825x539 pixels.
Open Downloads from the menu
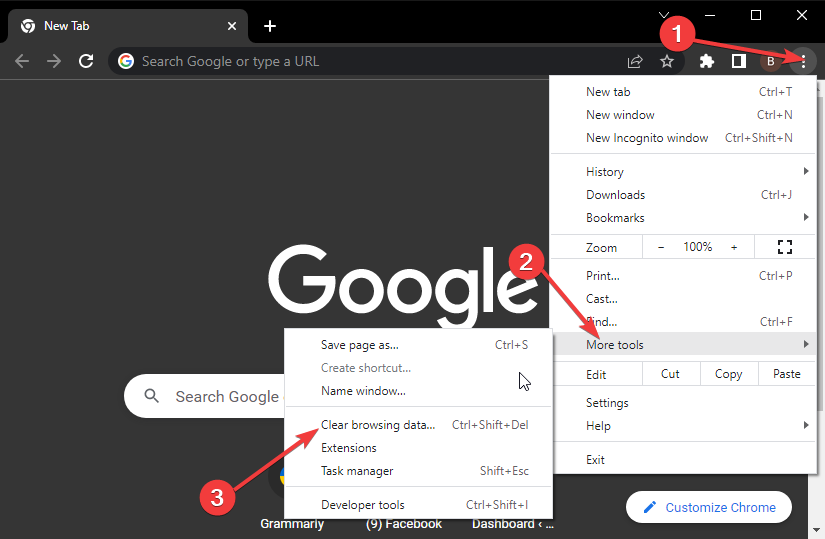coord(683,195)
